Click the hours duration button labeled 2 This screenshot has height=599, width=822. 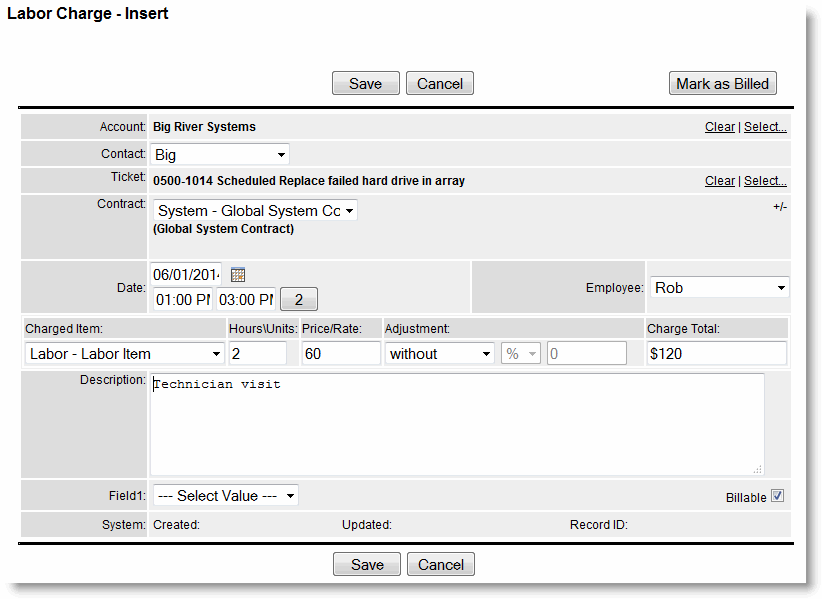coord(298,299)
